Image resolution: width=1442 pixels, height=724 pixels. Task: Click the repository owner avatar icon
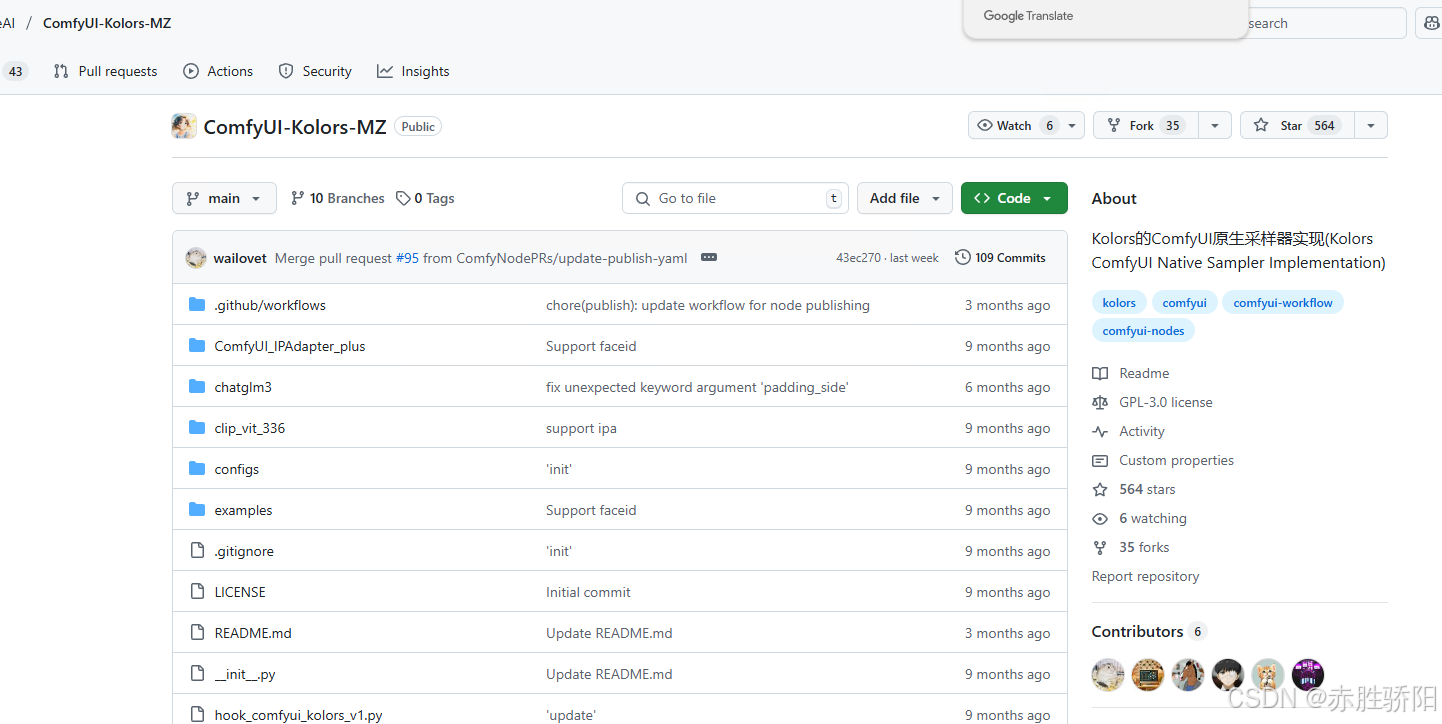coord(184,126)
